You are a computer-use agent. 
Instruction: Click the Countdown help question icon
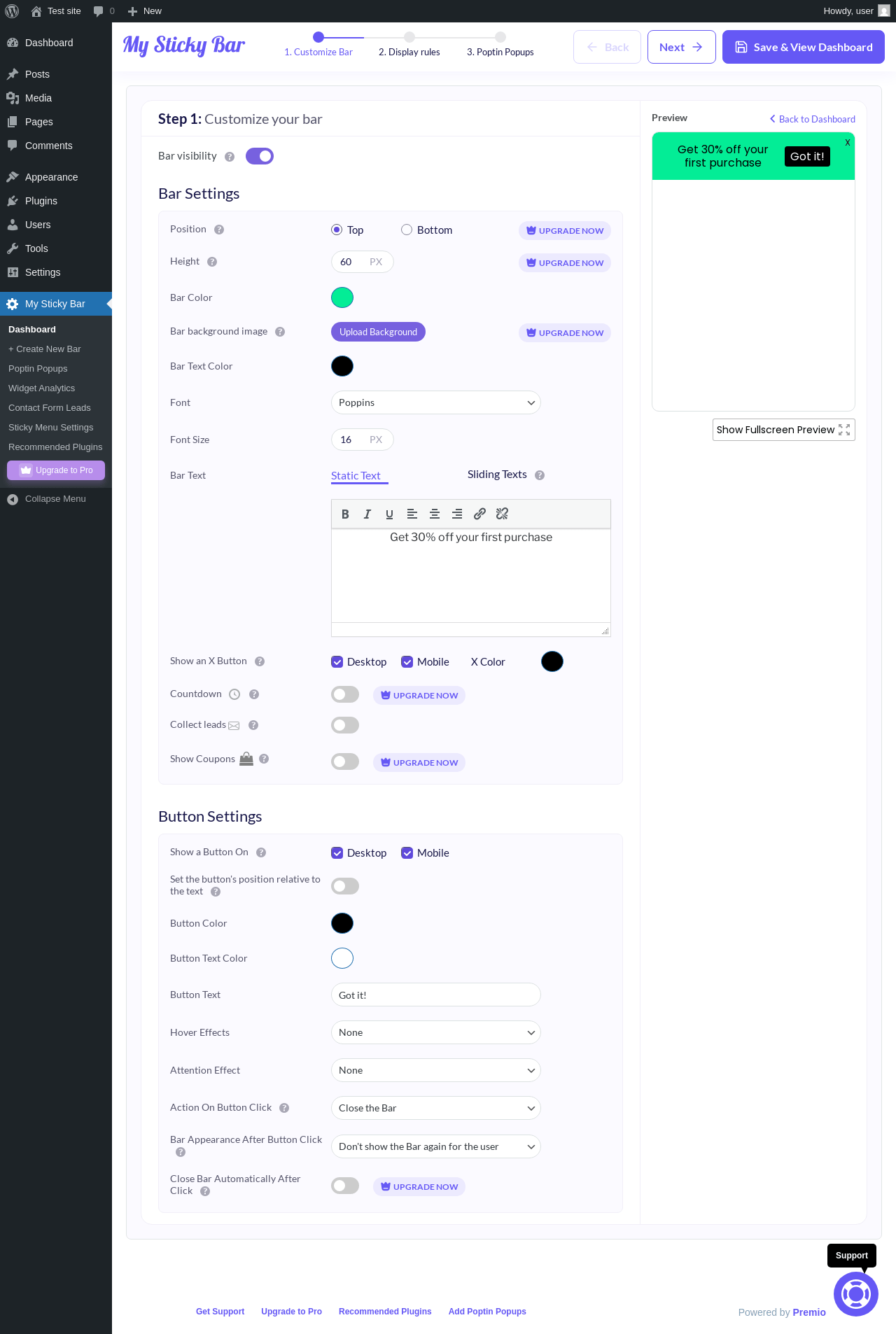254,694
